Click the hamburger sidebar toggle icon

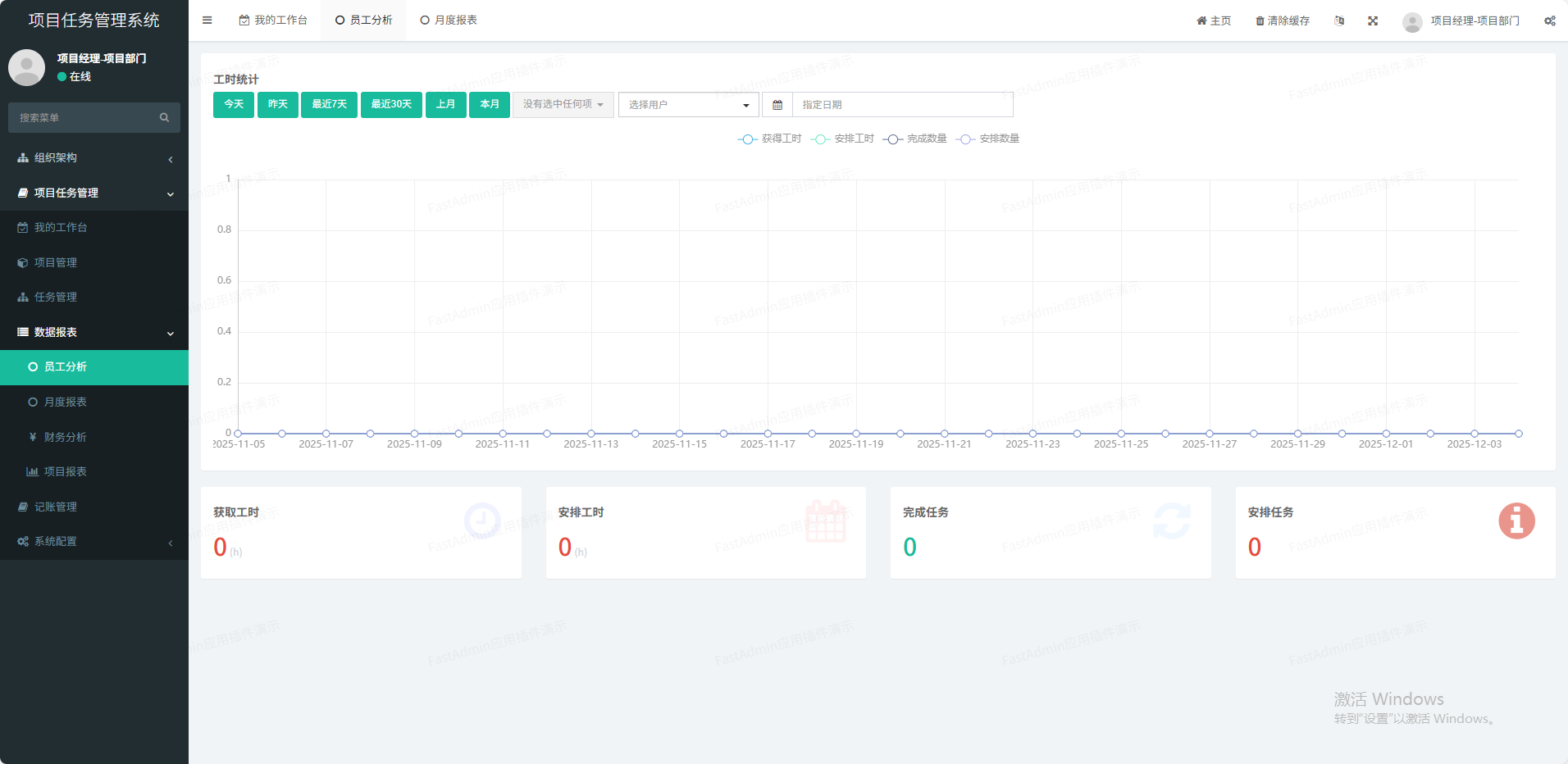pos(207,20)
